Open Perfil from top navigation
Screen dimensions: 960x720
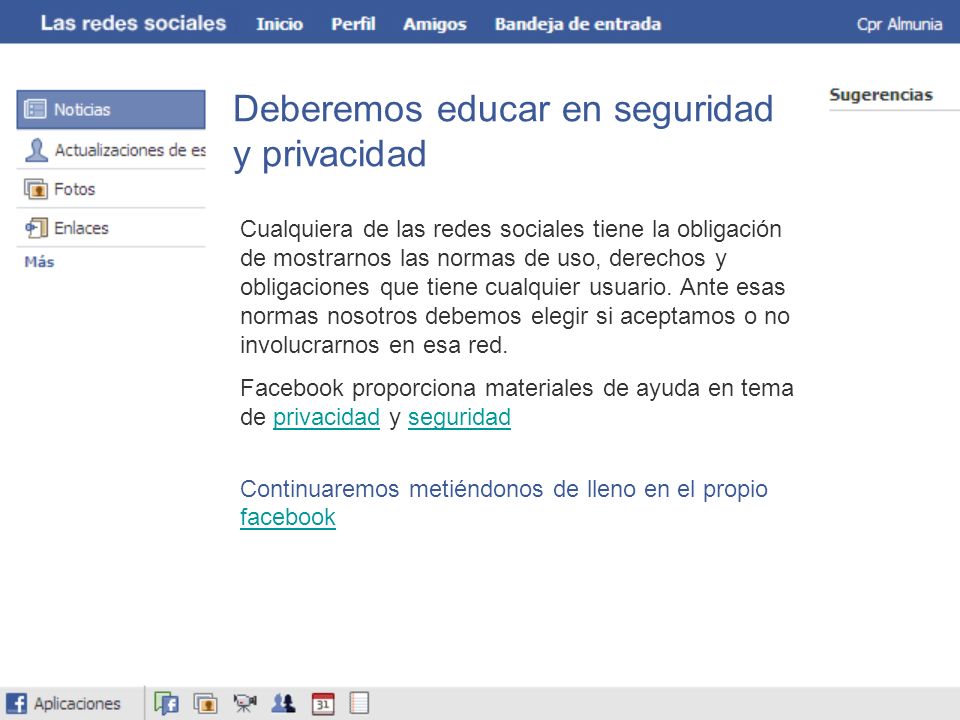coord(353,24)
